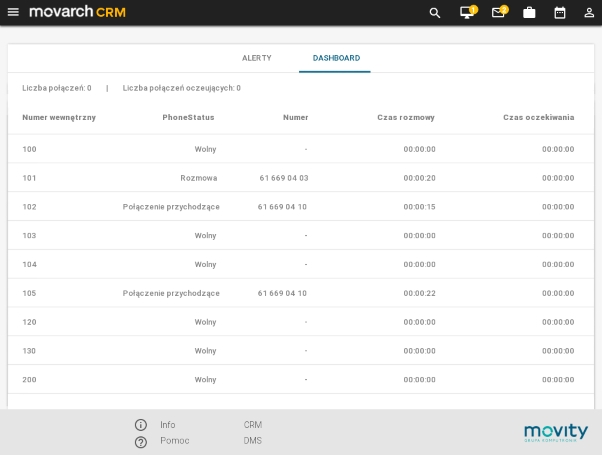Click the search magnifier icon

pos(434,13)
